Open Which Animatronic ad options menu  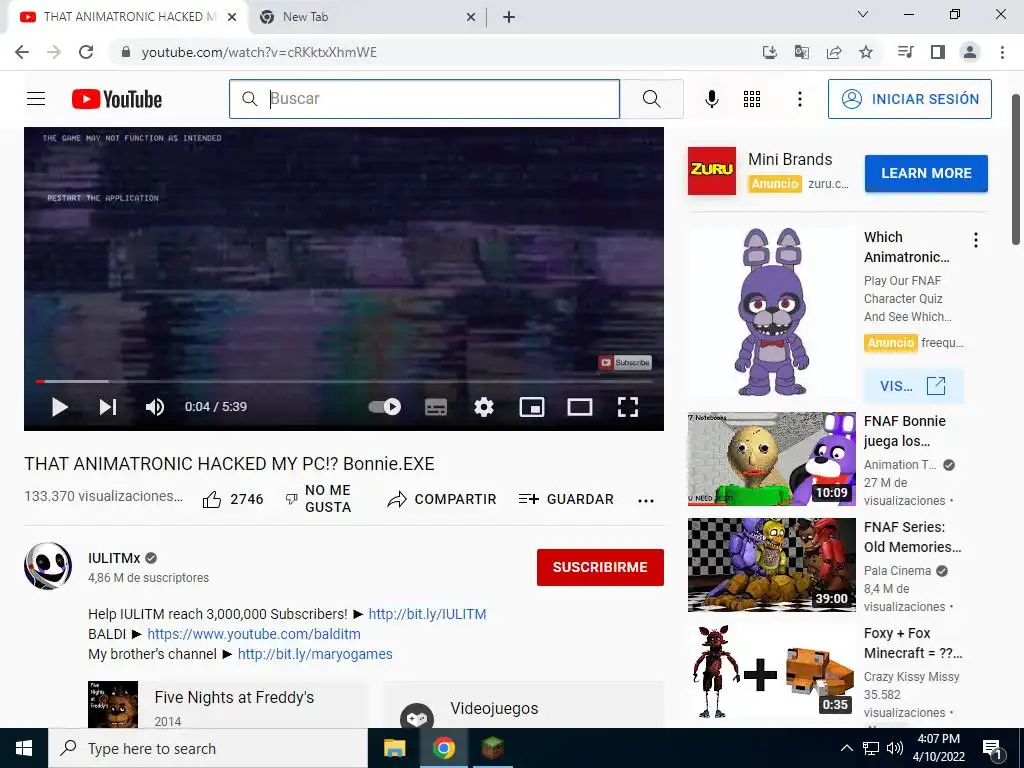tap(976, 240)
